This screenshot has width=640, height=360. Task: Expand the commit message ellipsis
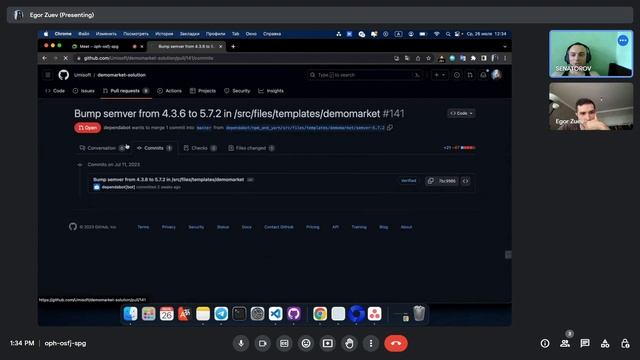coord(250,180)
